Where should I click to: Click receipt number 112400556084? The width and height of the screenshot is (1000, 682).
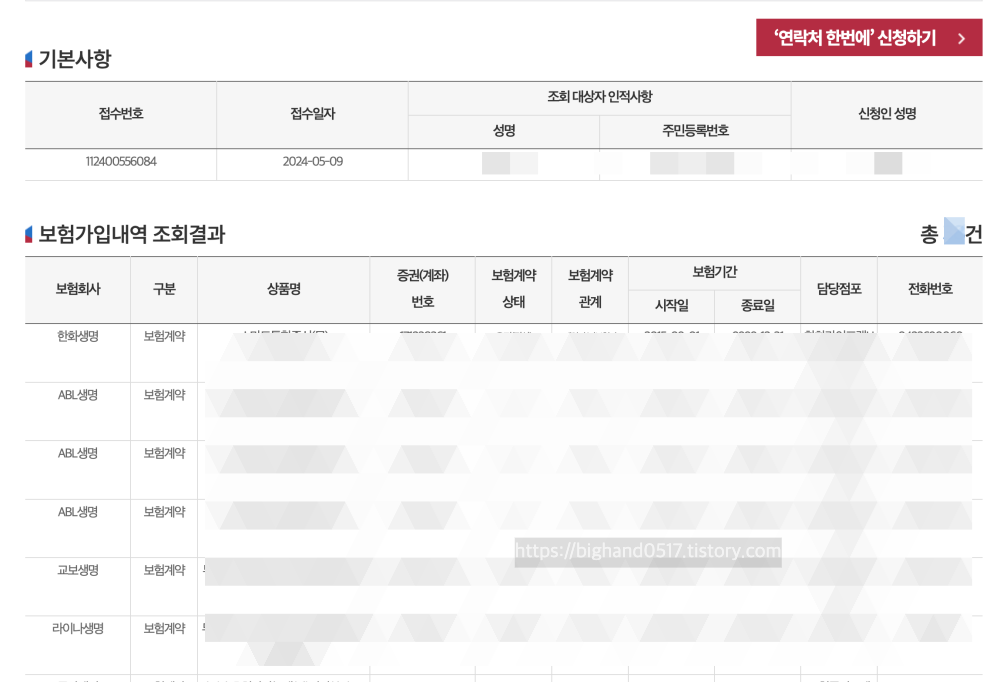coord(121,162)
